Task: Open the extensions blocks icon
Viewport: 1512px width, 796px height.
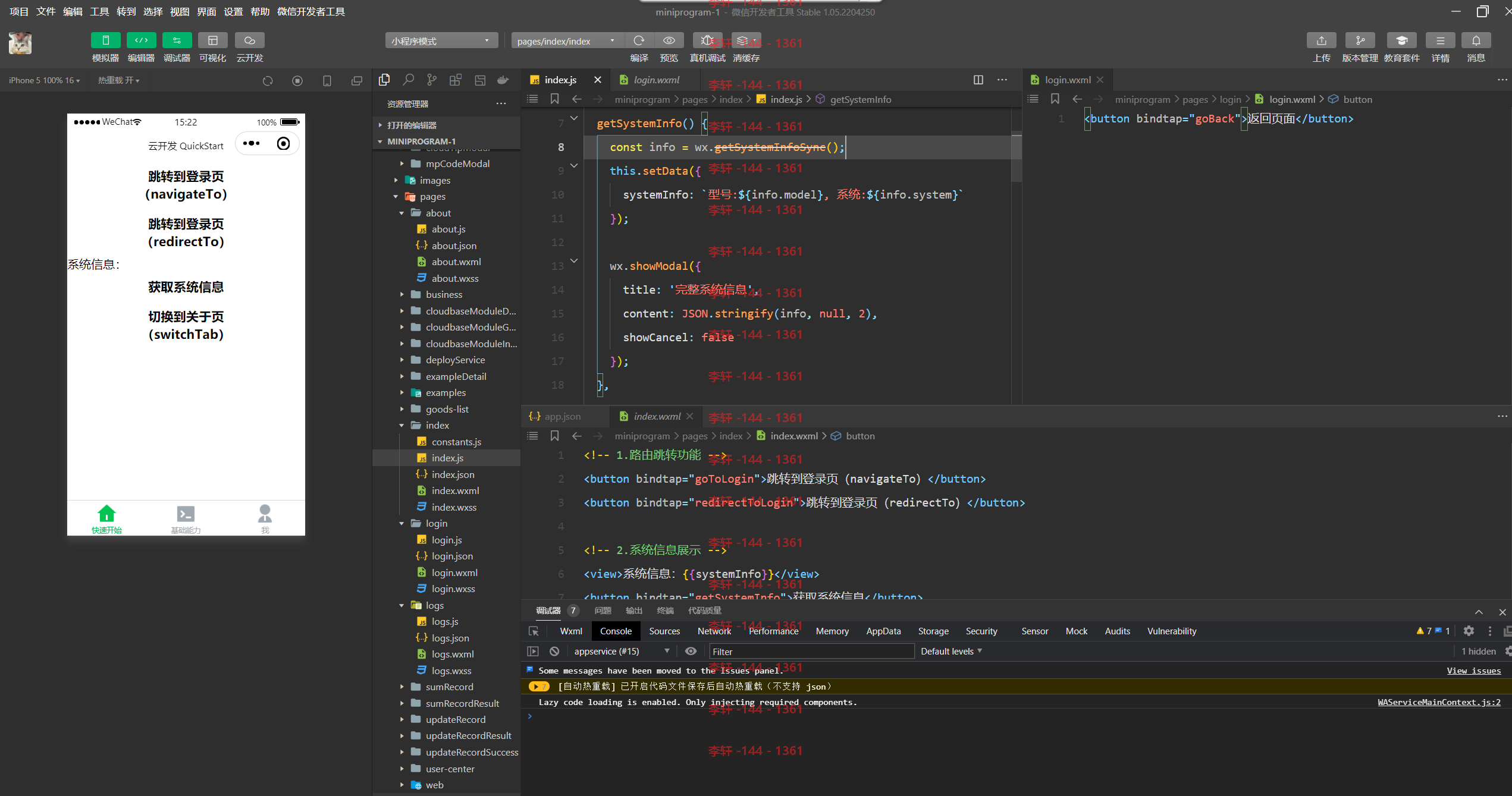Action: click(456, 80)
